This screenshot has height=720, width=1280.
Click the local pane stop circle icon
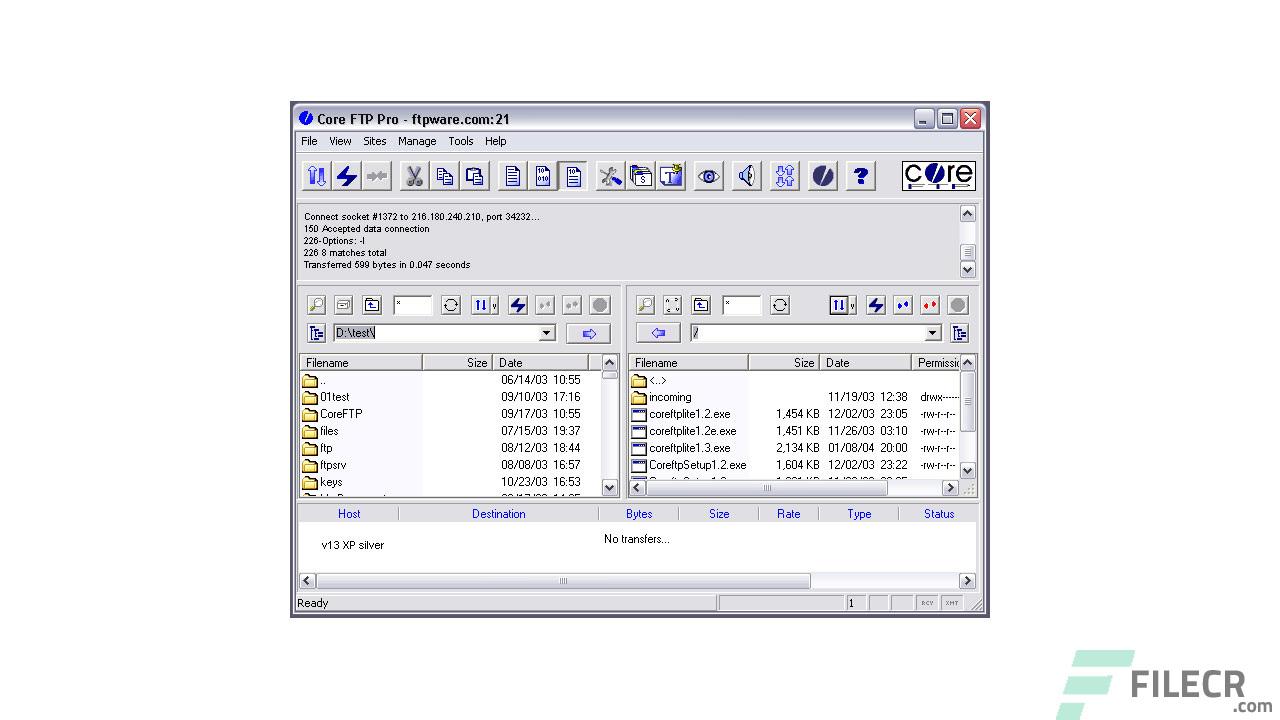(600, 305)
